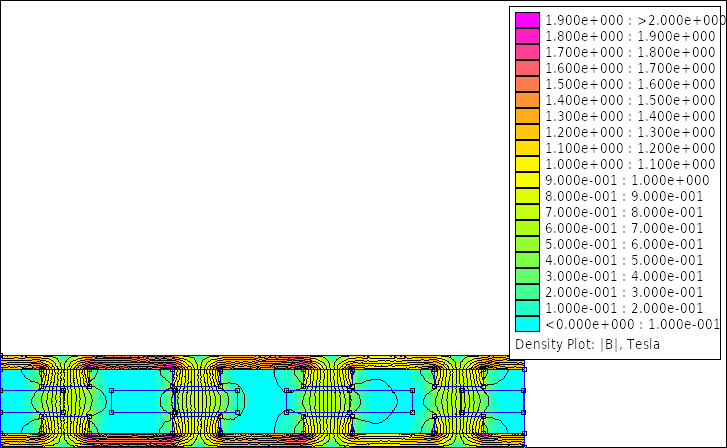Click the swatch for 1.800e+000 : 1.900e+000
Screen dimensions: 727x448
[527, 36]
